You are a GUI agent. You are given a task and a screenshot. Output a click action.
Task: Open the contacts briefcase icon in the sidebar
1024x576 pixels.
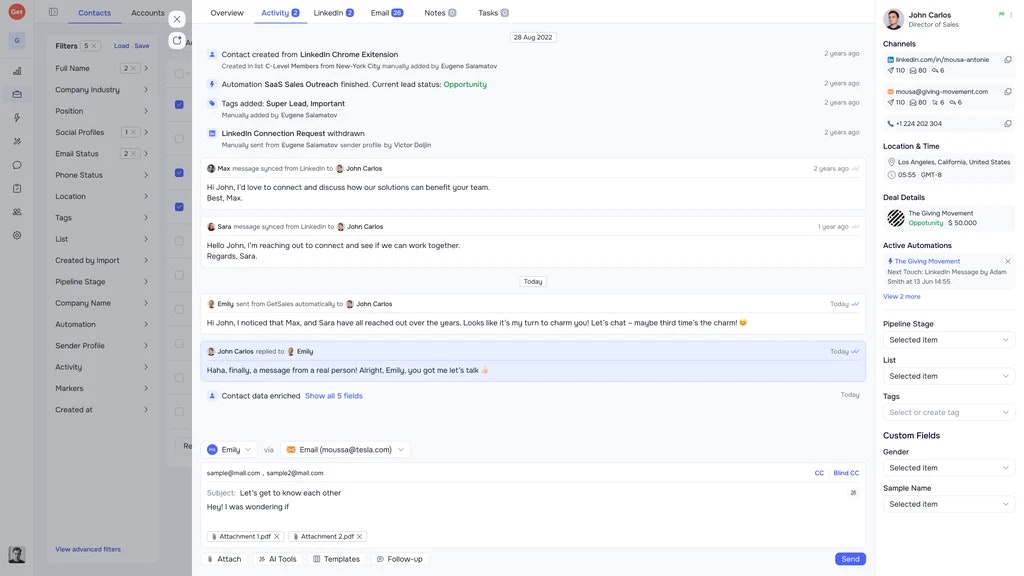[x=17, y=94]
